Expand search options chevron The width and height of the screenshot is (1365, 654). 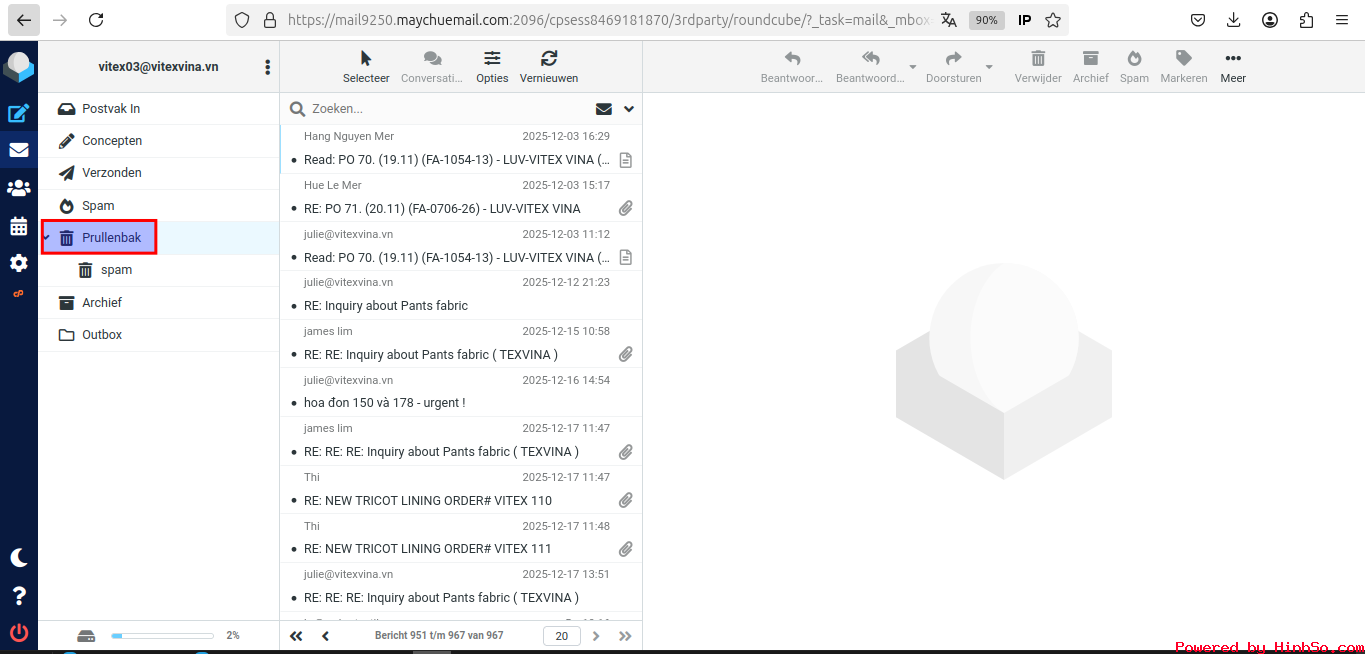click(x=629, y=109)
